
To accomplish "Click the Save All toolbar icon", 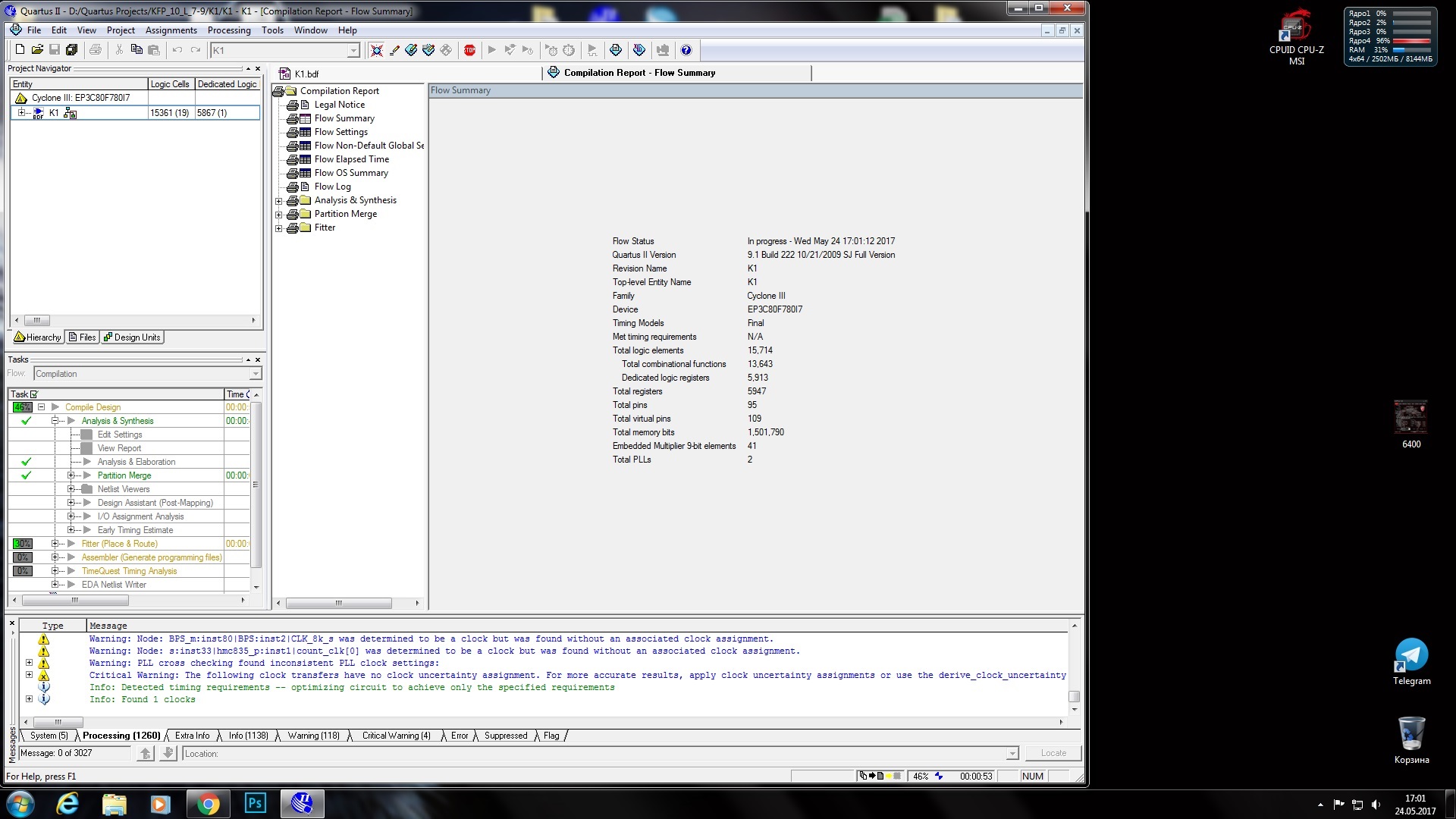I will tap(72, 50).
